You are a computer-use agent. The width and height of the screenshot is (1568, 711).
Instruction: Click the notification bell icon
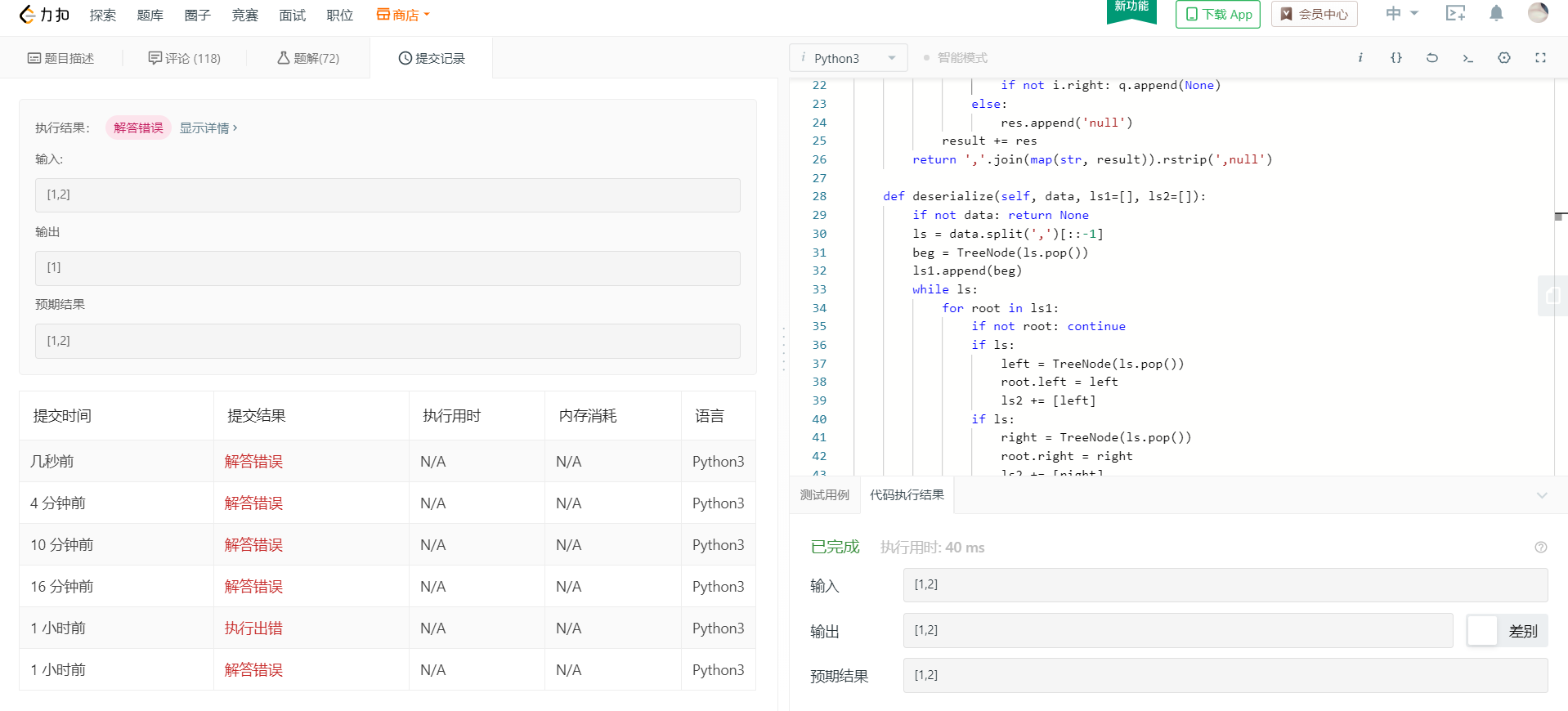tap(1496, 13)
